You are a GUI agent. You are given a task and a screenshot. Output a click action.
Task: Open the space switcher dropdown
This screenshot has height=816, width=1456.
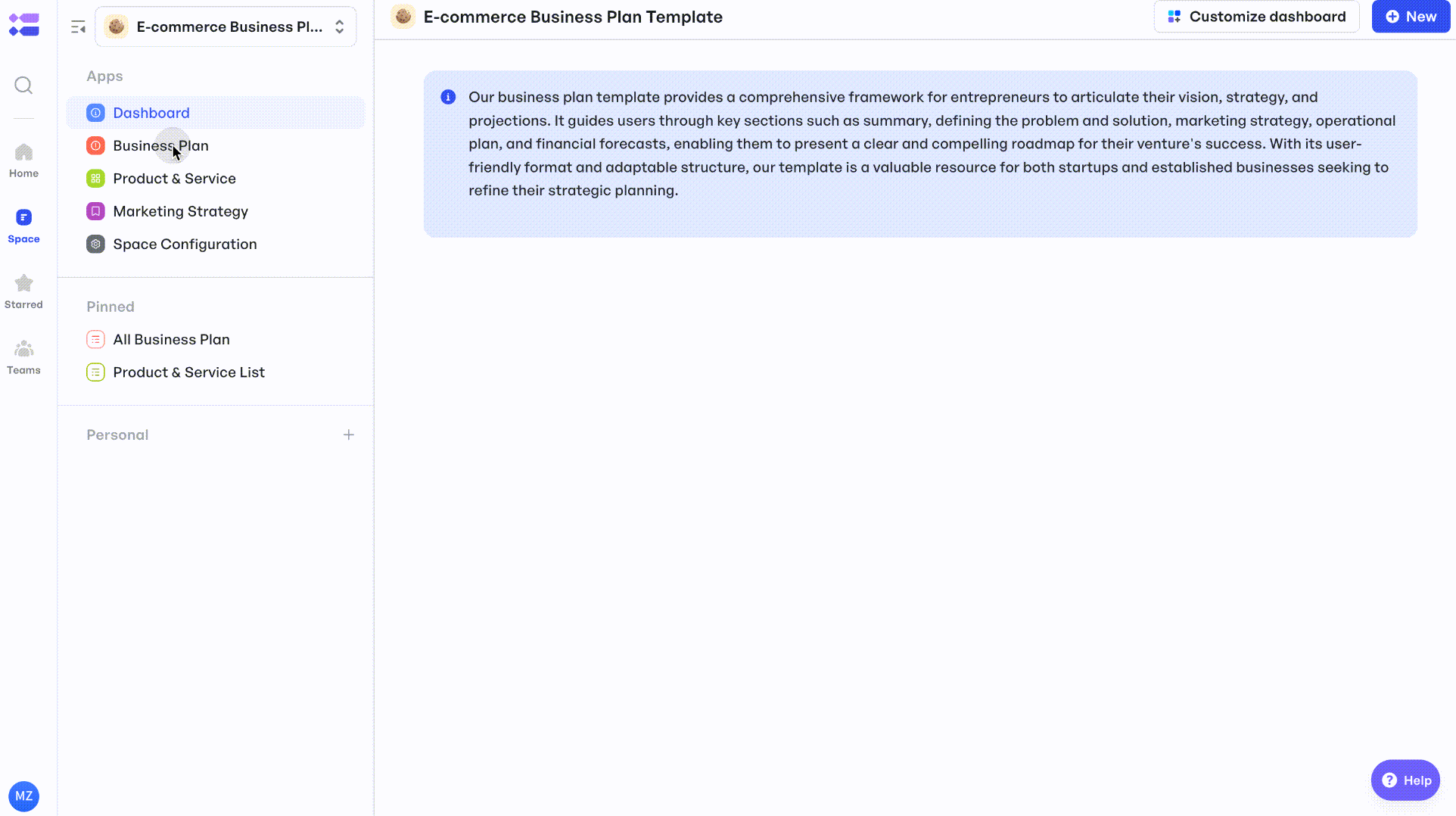click(226, 27)
